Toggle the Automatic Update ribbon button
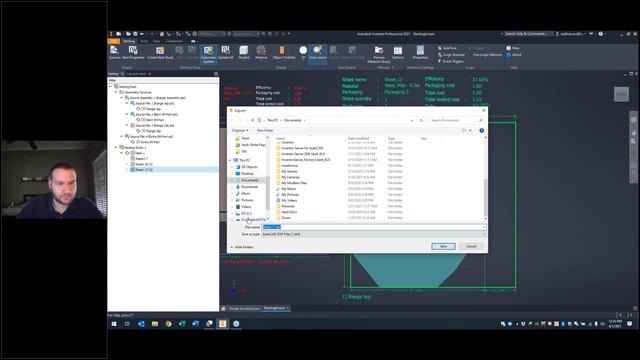 (x=208, y=54)
